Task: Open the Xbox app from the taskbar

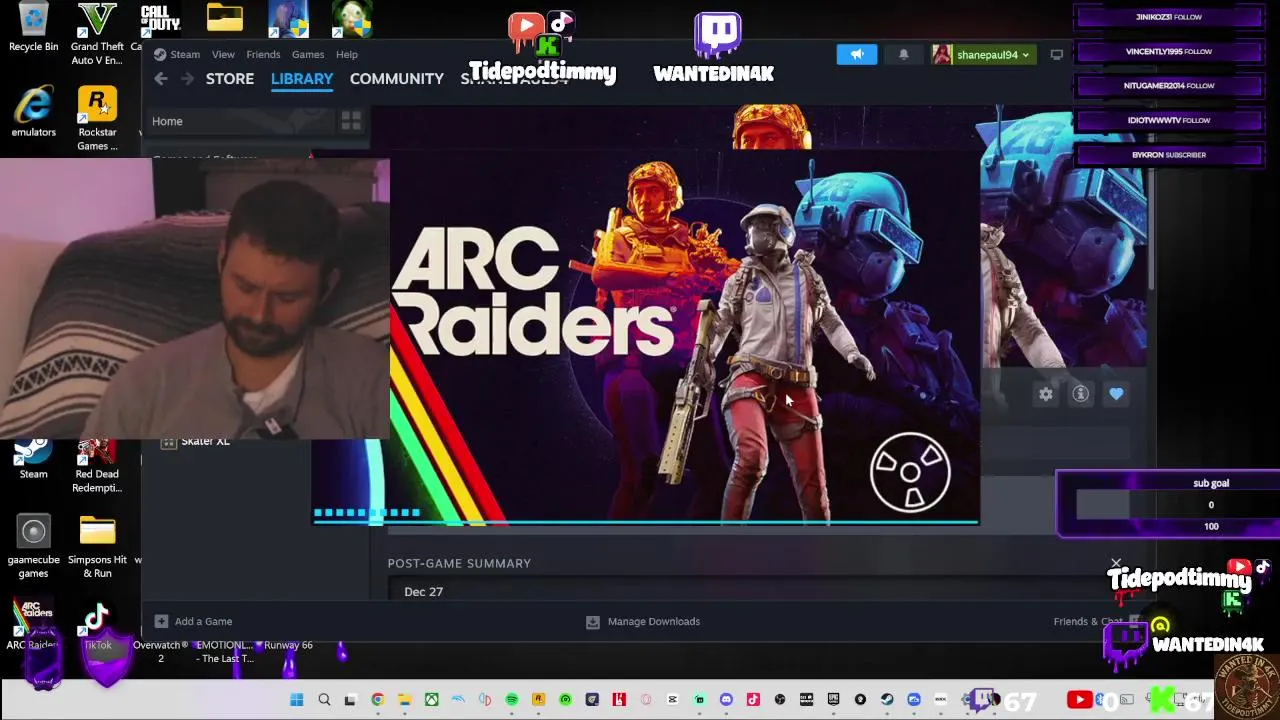Action: (x=431, y=700)
